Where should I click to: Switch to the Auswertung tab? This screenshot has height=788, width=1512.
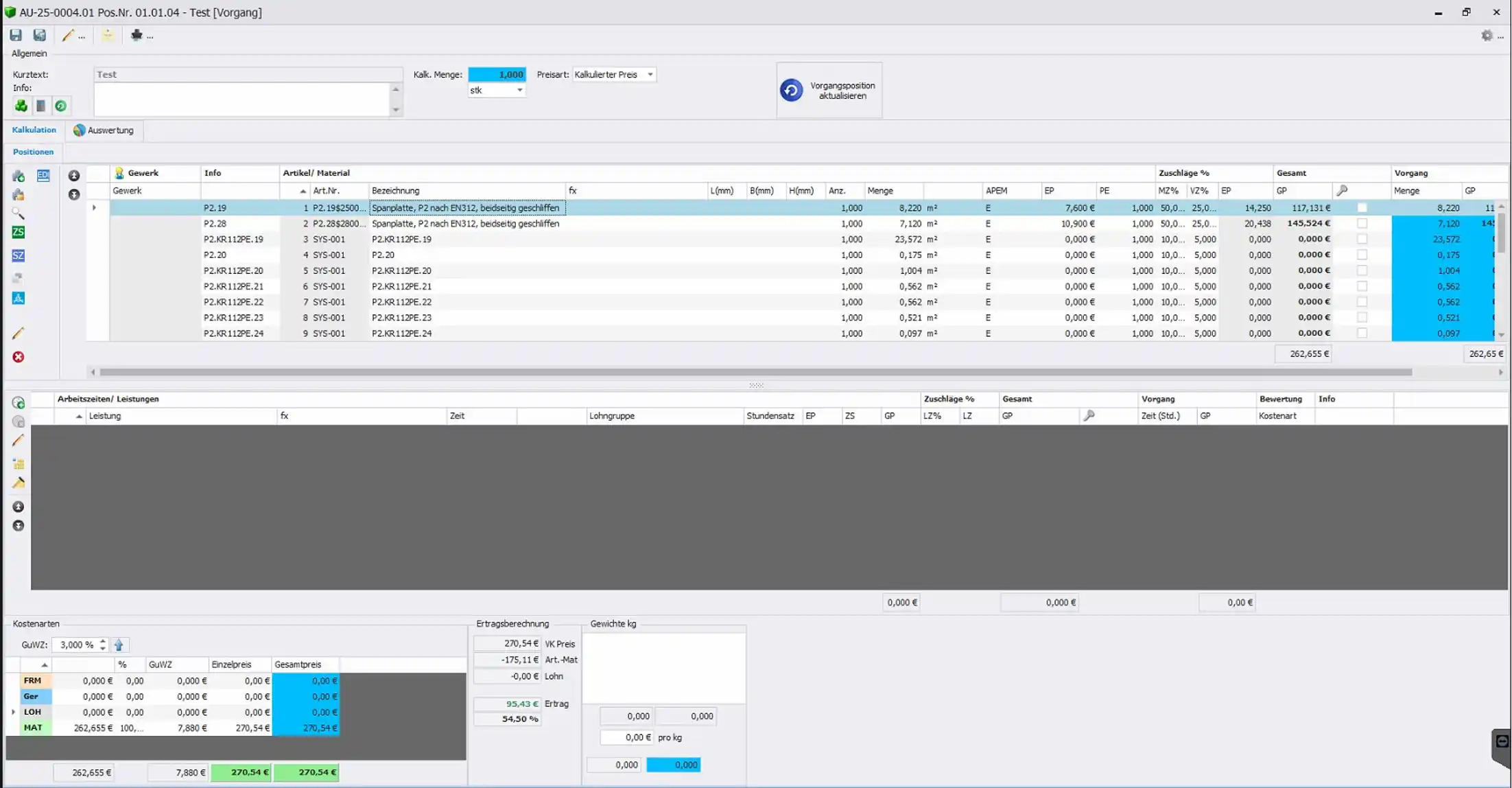[104, 130]
